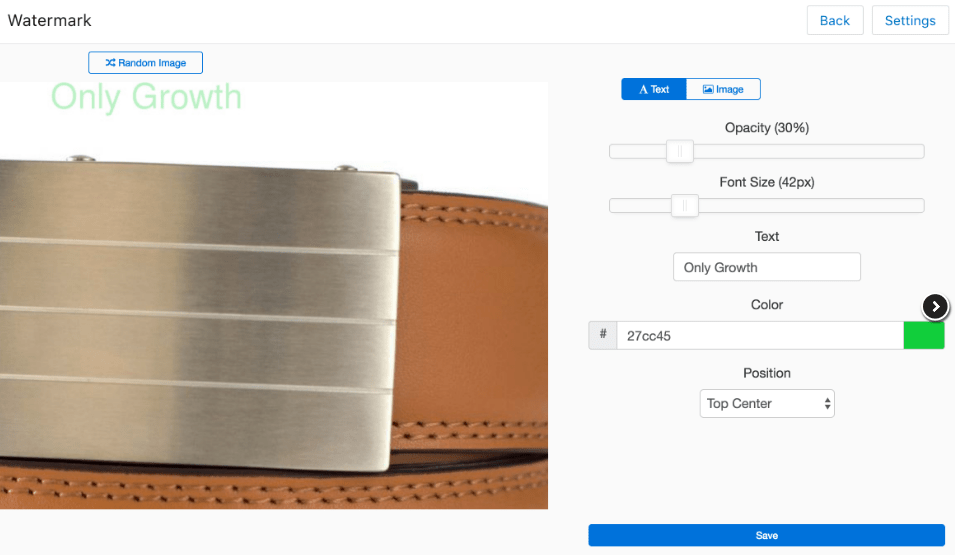Click the Only Growth watermark text on preview
This screenshot has width=955, height=555.
click(146, 97)
